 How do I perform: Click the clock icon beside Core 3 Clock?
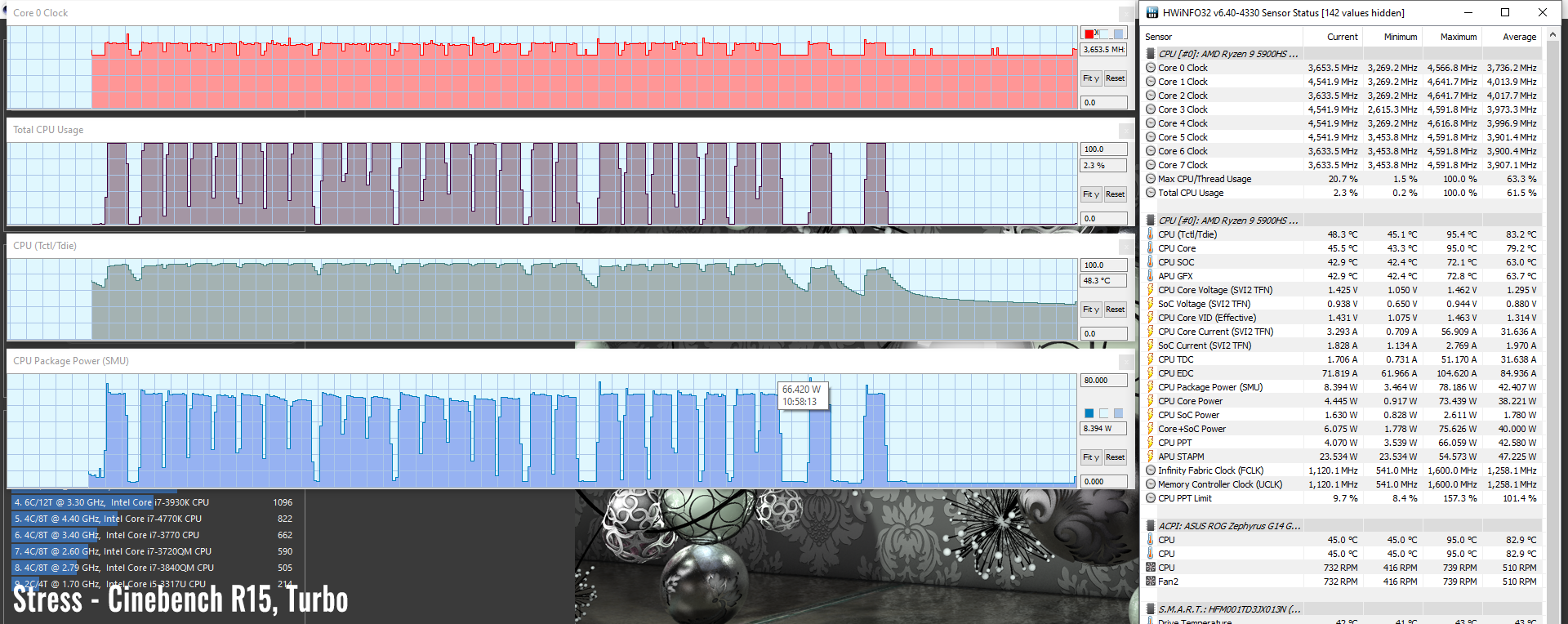[x=1151, y=109]
